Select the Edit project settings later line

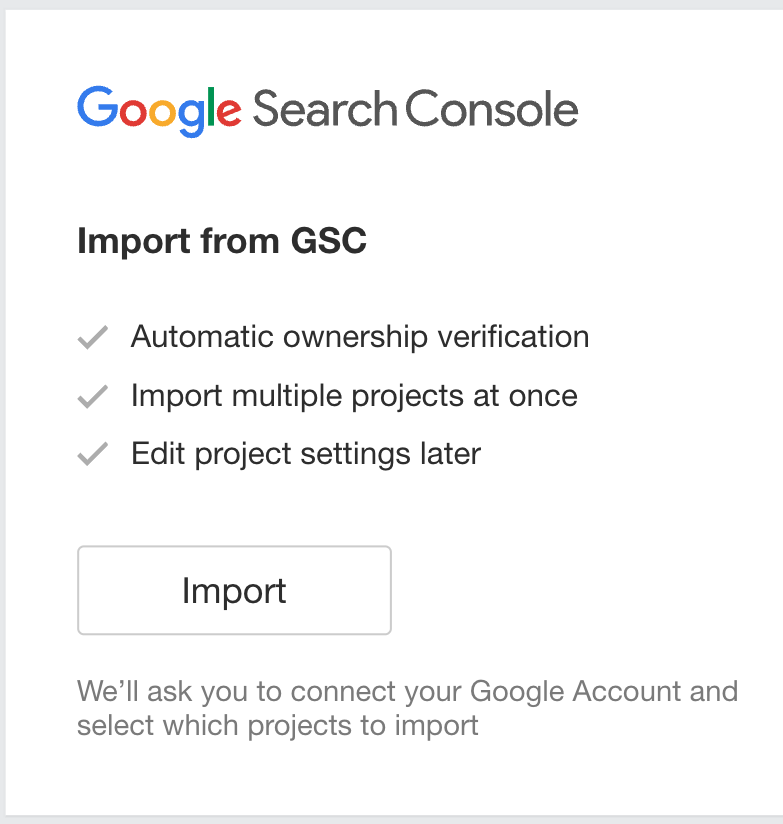coord(305,453)
